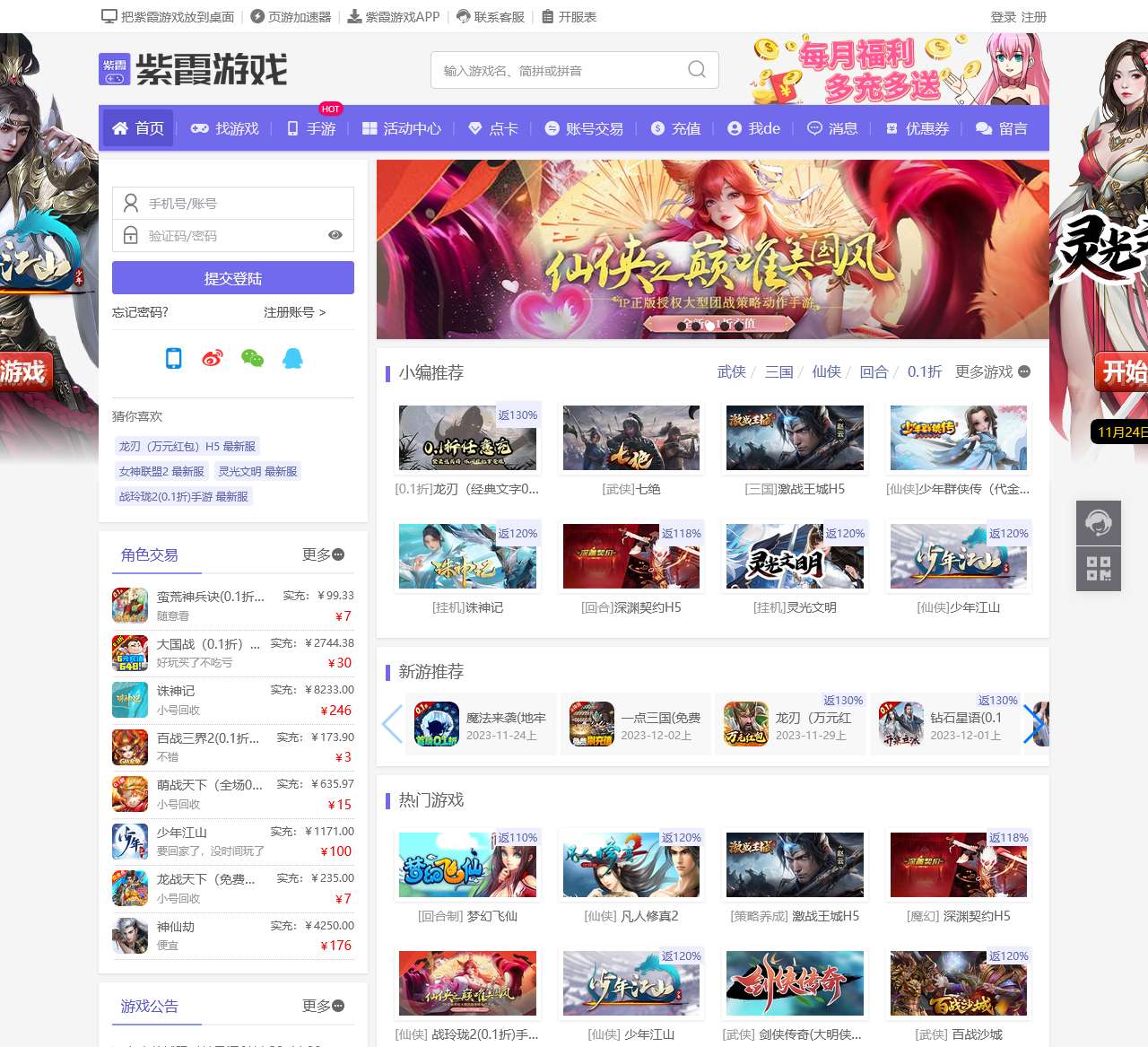Show the floating QR code icon
The image size is (1148, 1047).
[x=1099, y=568]
